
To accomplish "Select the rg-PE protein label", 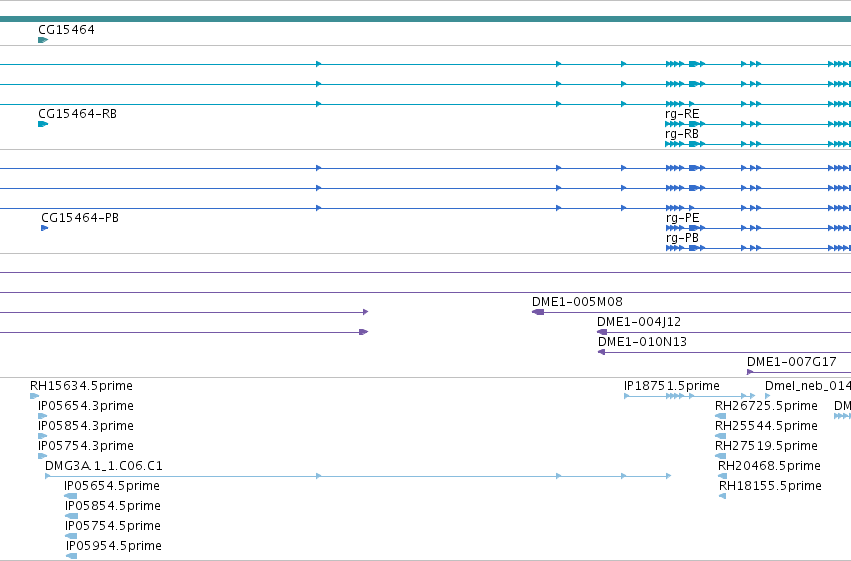I will tap(682, 218).
